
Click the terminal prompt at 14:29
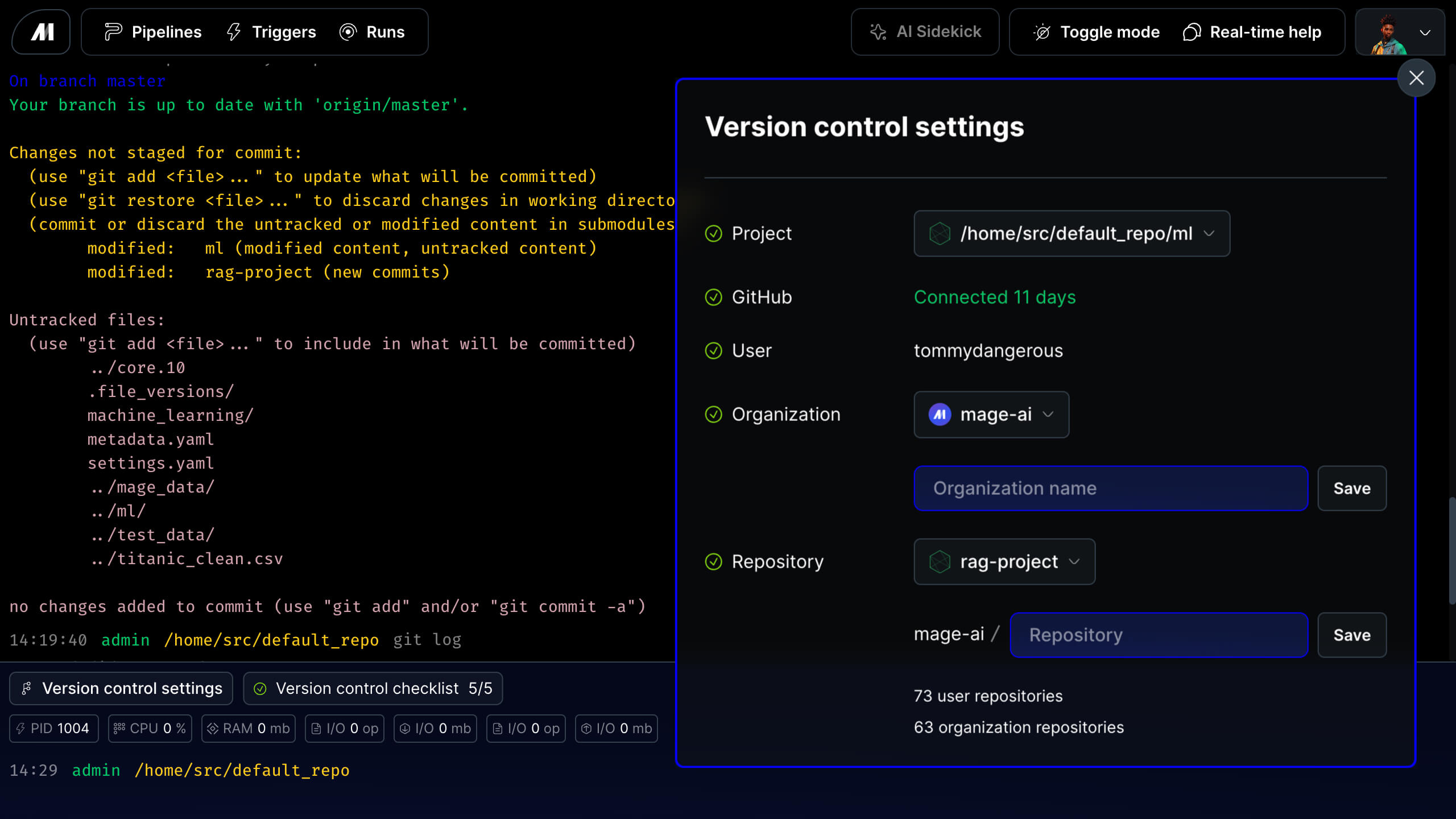click(180, 770)
